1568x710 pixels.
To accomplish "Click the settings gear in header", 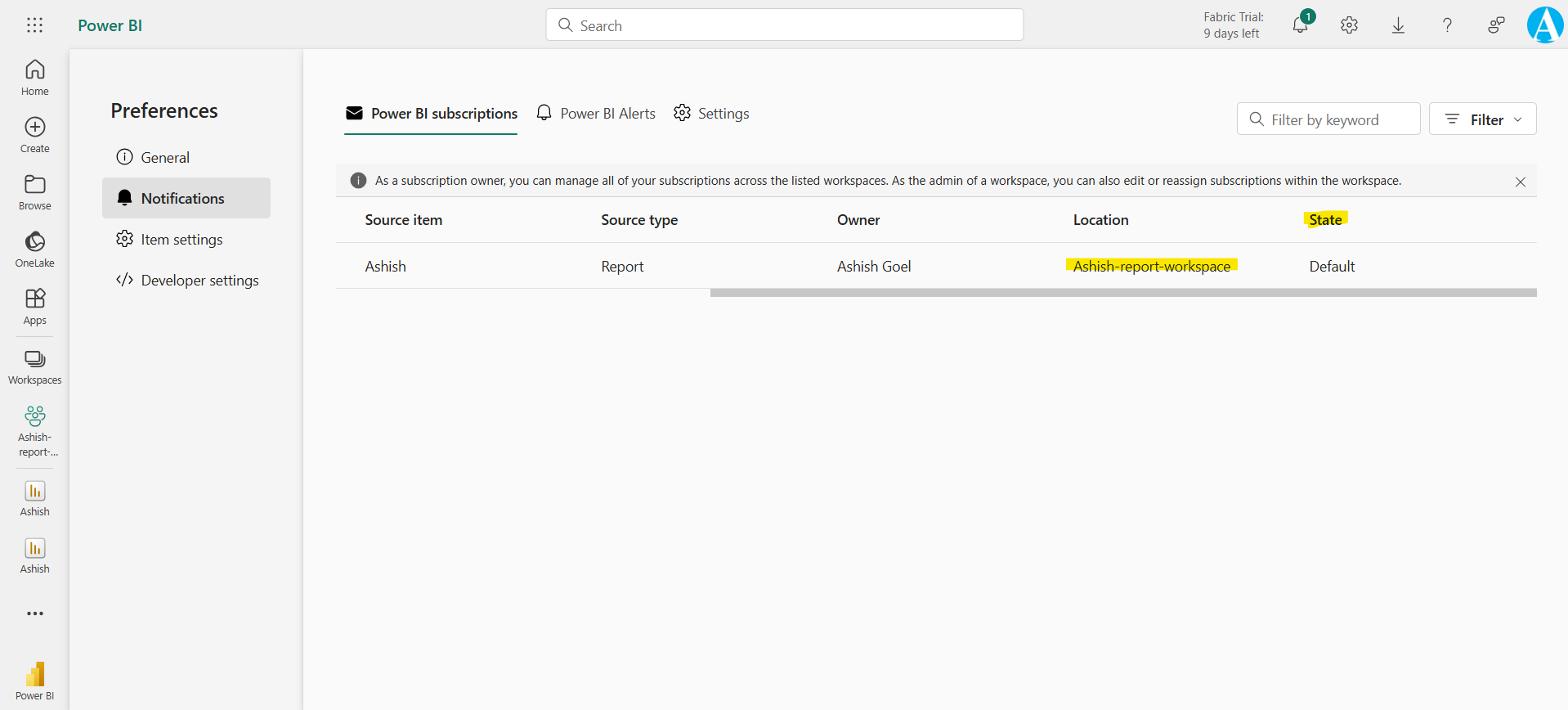I will (x=1349, y=25).
